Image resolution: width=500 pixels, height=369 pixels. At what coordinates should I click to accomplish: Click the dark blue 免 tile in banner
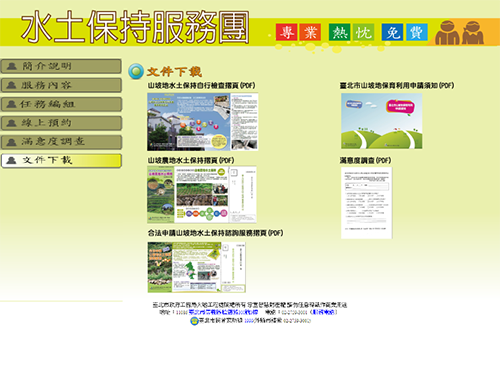392,32
